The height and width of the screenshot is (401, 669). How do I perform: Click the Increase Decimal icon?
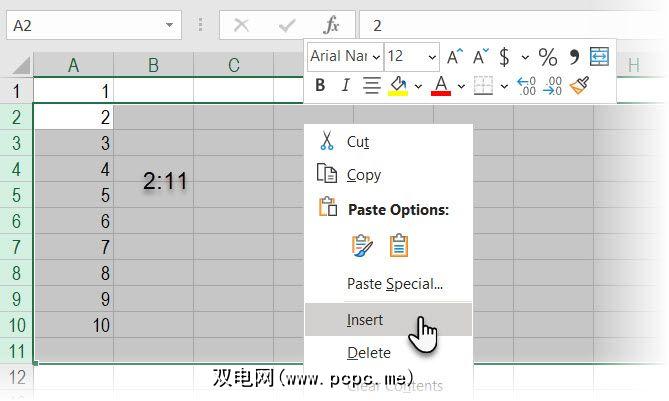[x=527, y=86]
